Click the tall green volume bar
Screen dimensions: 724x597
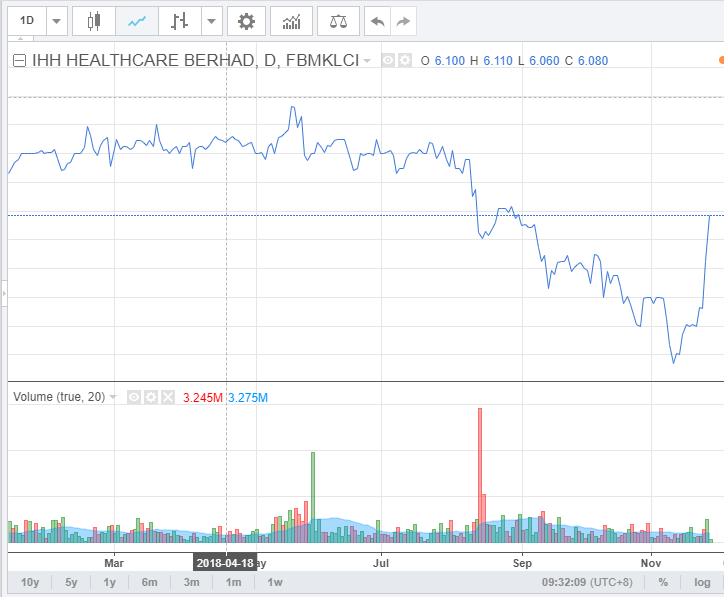point(313,497)
